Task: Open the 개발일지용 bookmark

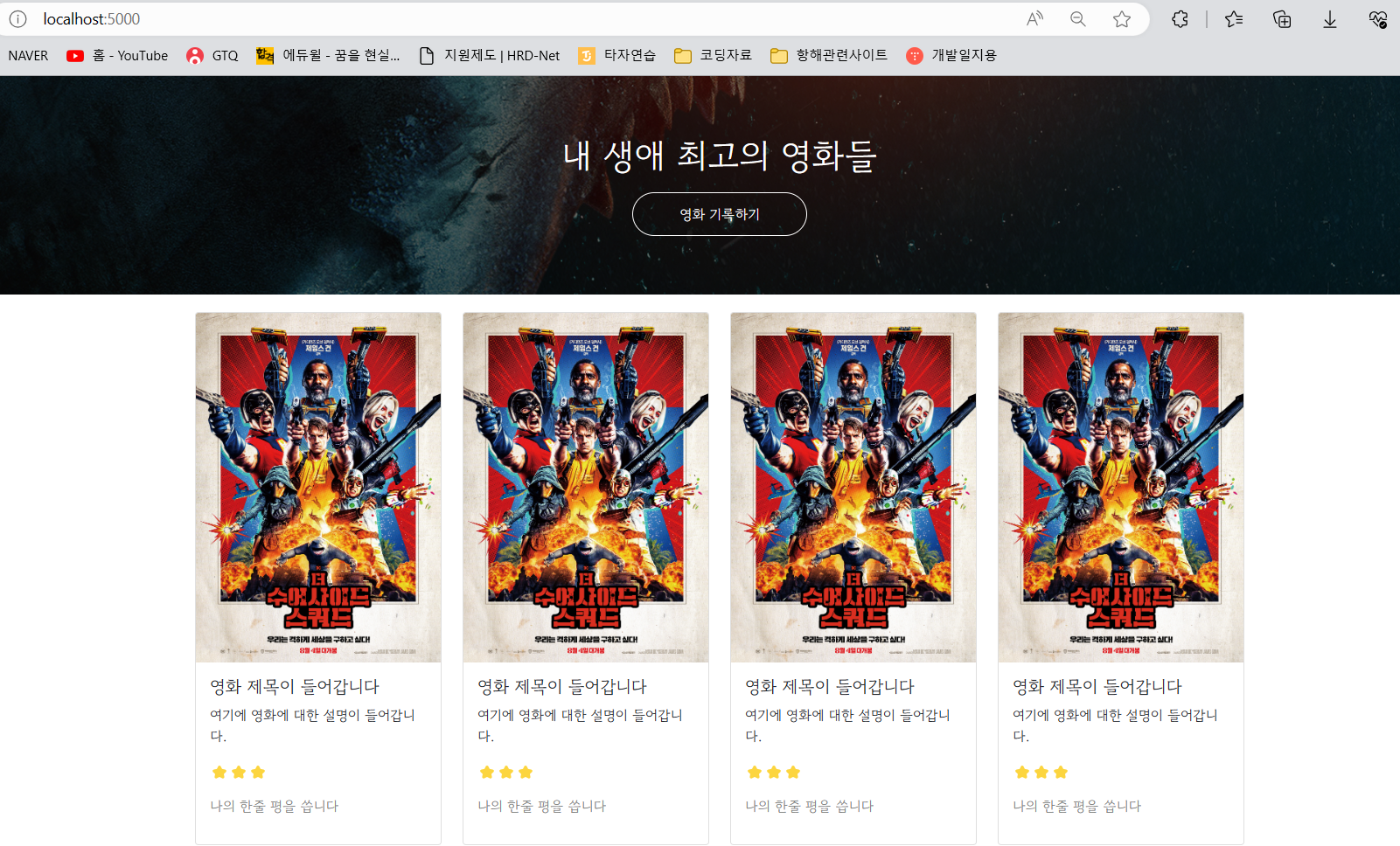Action: [x=951, y=56]
